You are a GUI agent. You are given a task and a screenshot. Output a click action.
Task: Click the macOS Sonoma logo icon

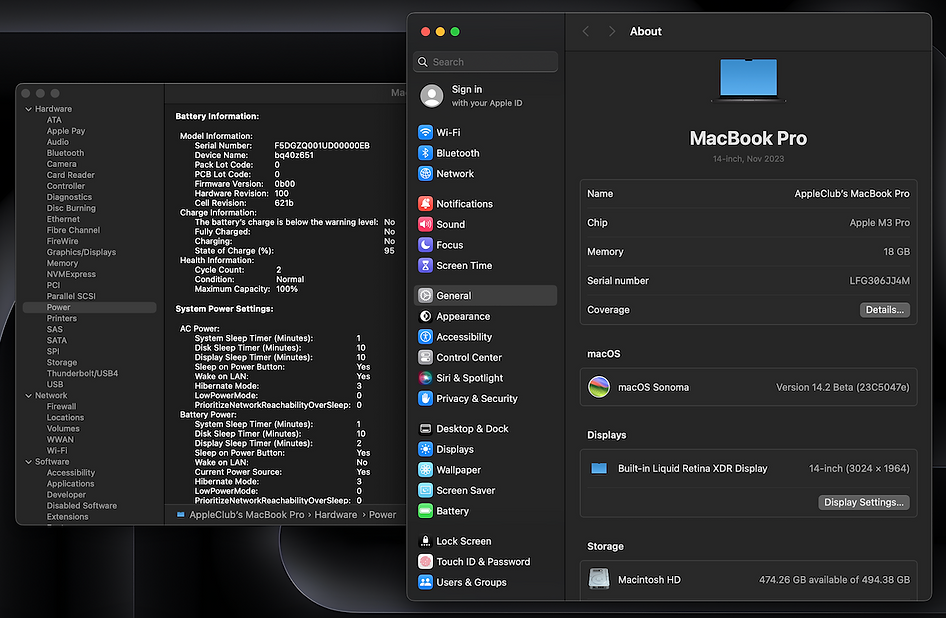pyautogui.click(x=599, y=387)
